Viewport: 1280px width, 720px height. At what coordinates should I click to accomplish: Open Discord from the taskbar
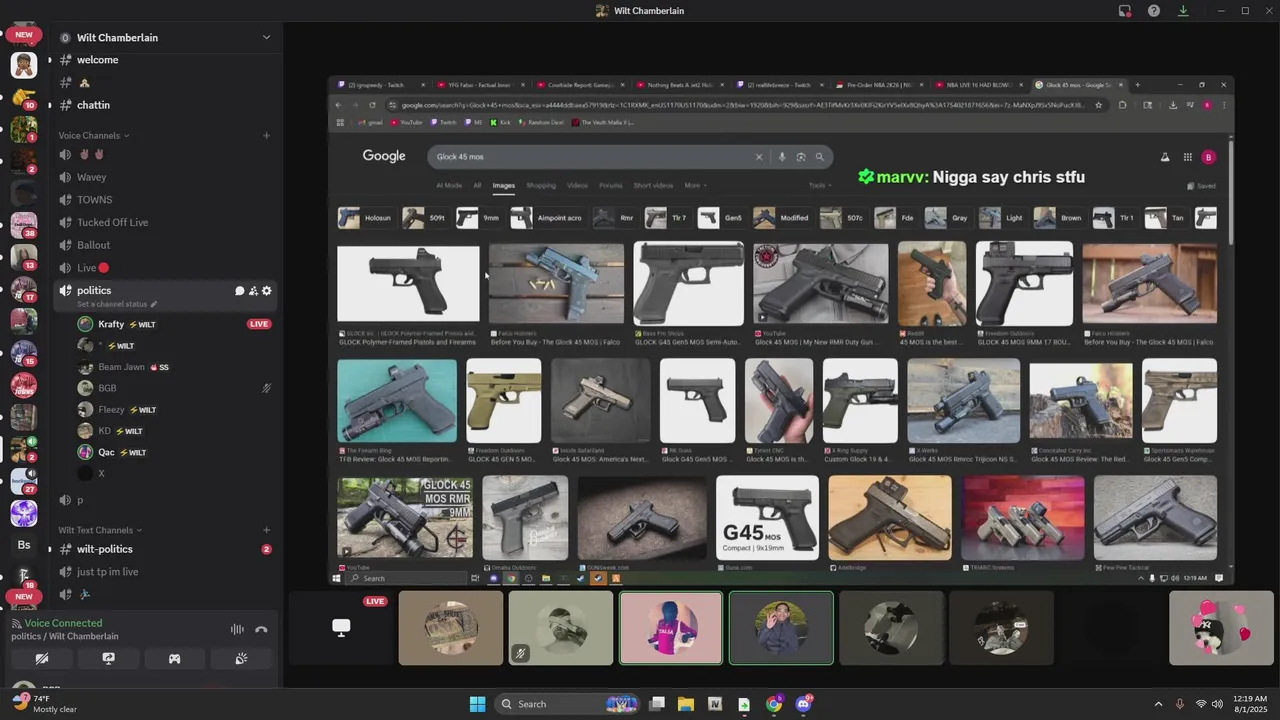point(804,704)
